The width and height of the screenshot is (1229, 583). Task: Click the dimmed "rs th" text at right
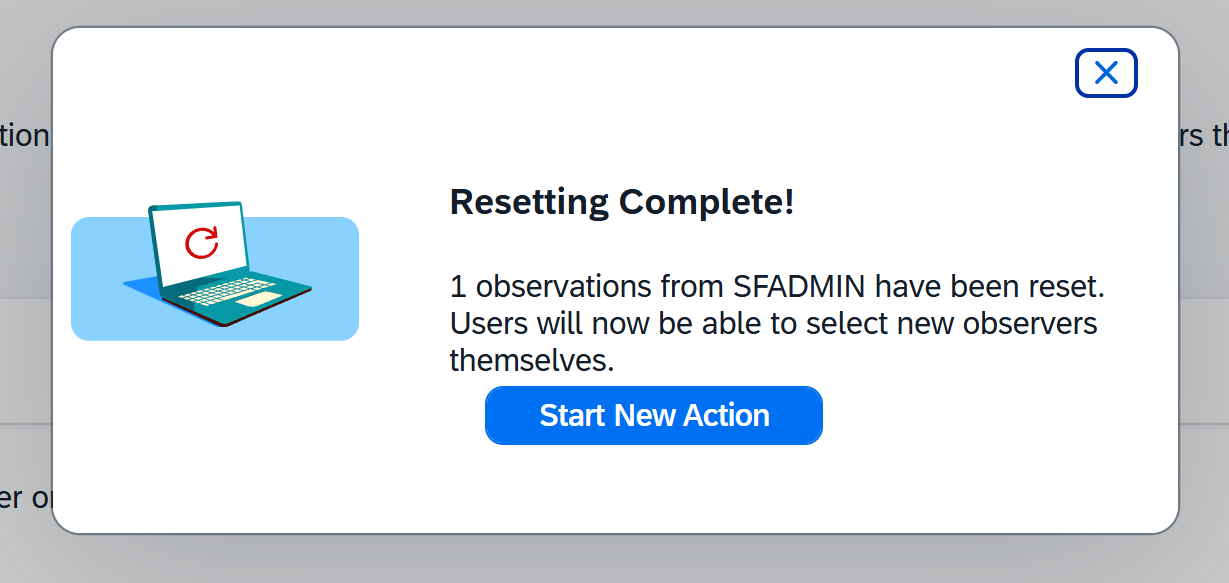pos(1204,135)
